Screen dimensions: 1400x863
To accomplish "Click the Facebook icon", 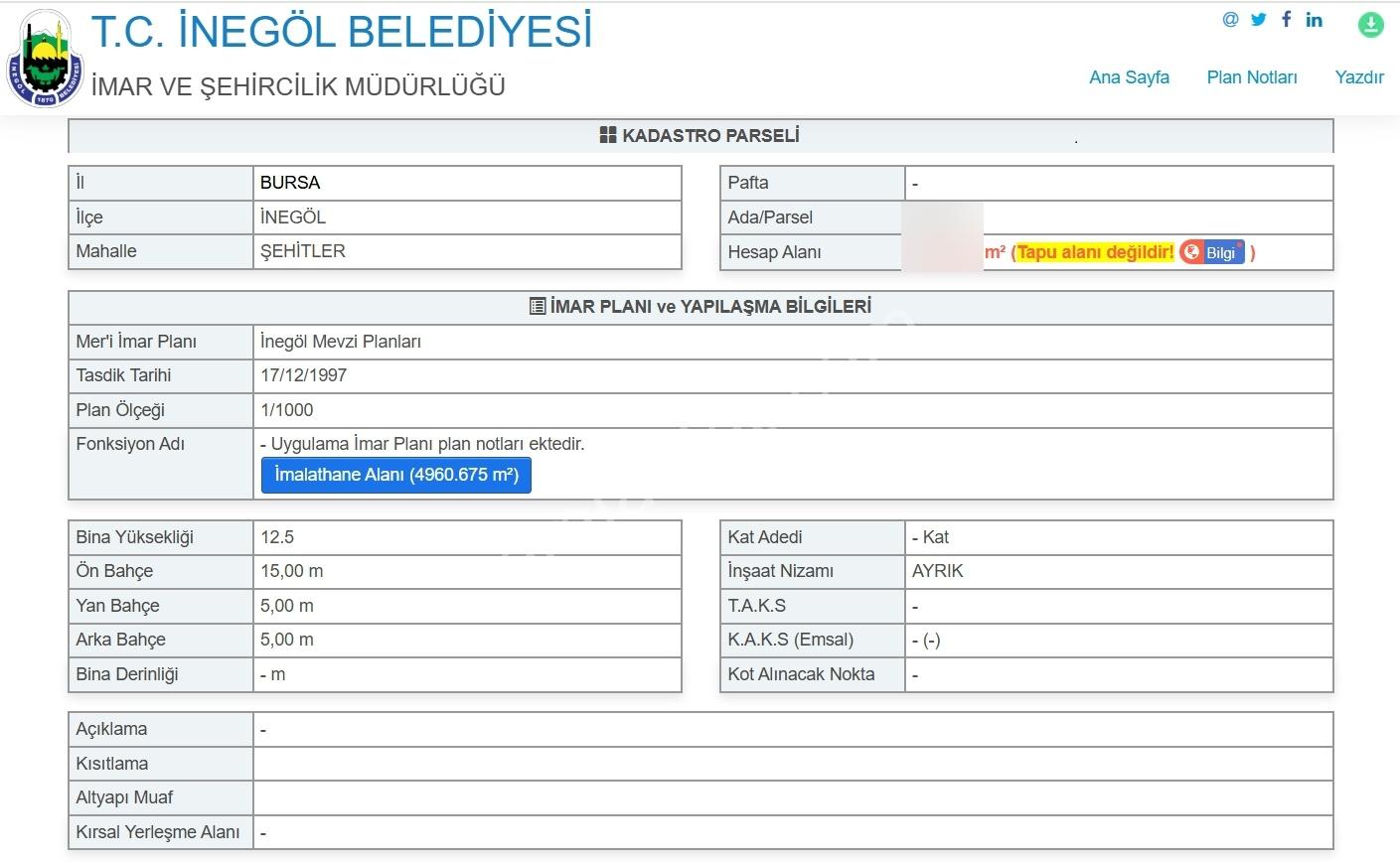I will click(1286, 19).
